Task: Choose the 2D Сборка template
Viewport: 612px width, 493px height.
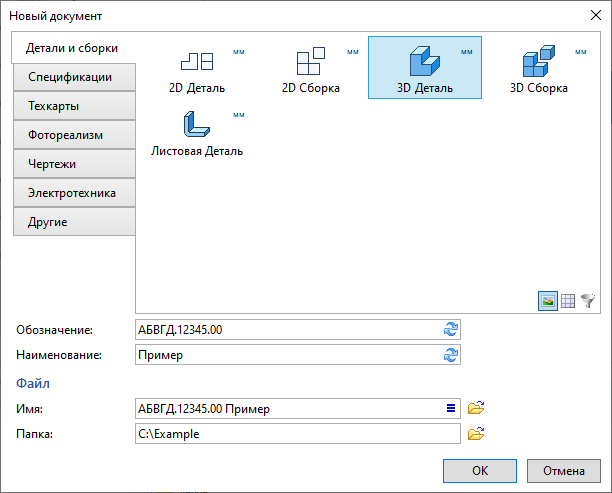Action: tap(311, 62)
